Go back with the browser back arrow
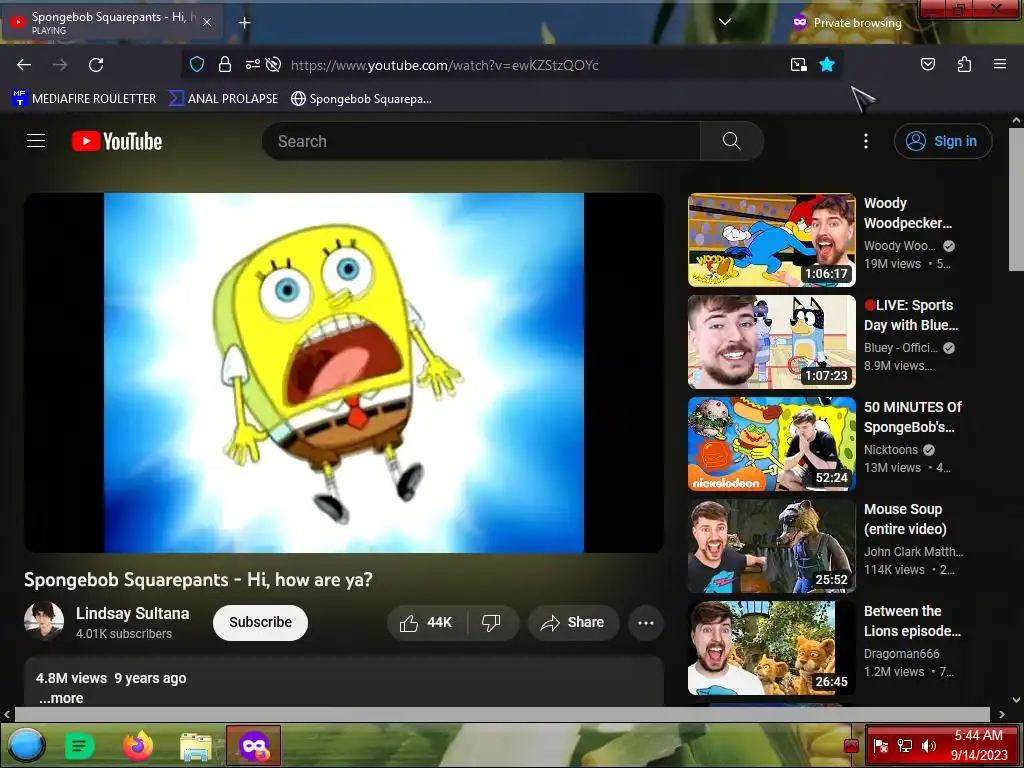The width and height of the screenshot is (1024, 768). click(24, 65)
